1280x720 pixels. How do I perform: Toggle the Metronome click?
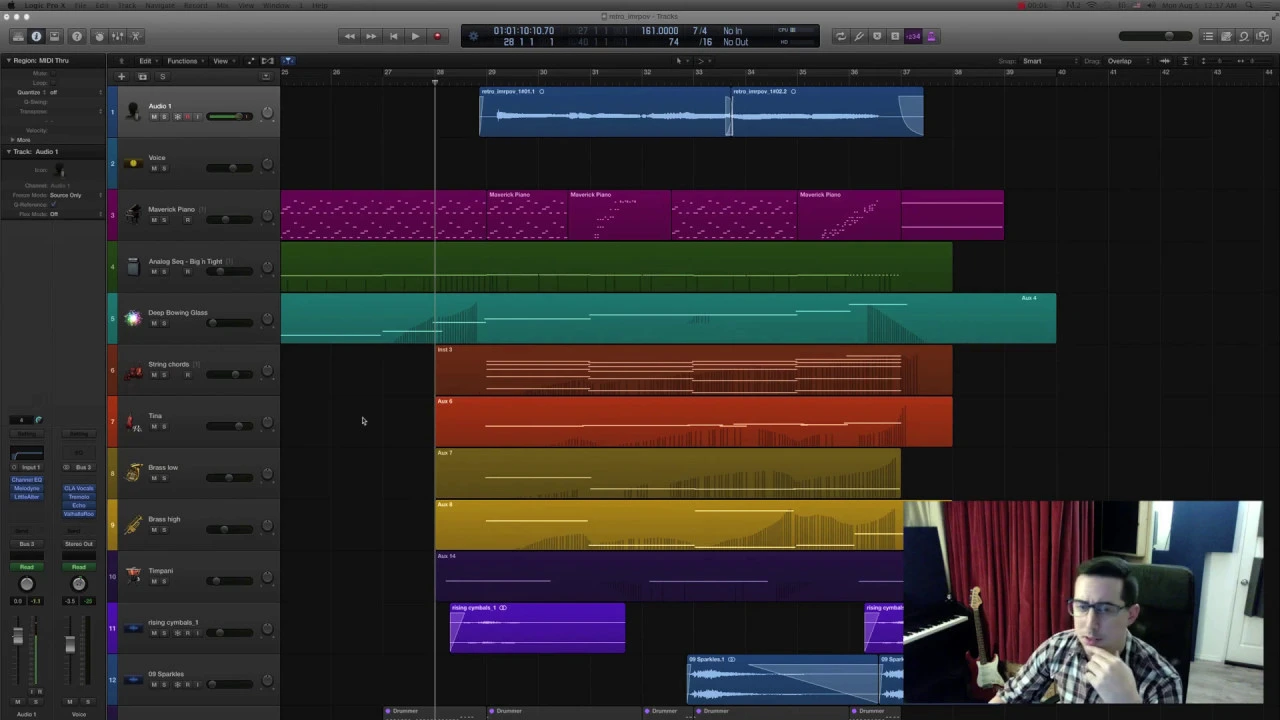931,36
